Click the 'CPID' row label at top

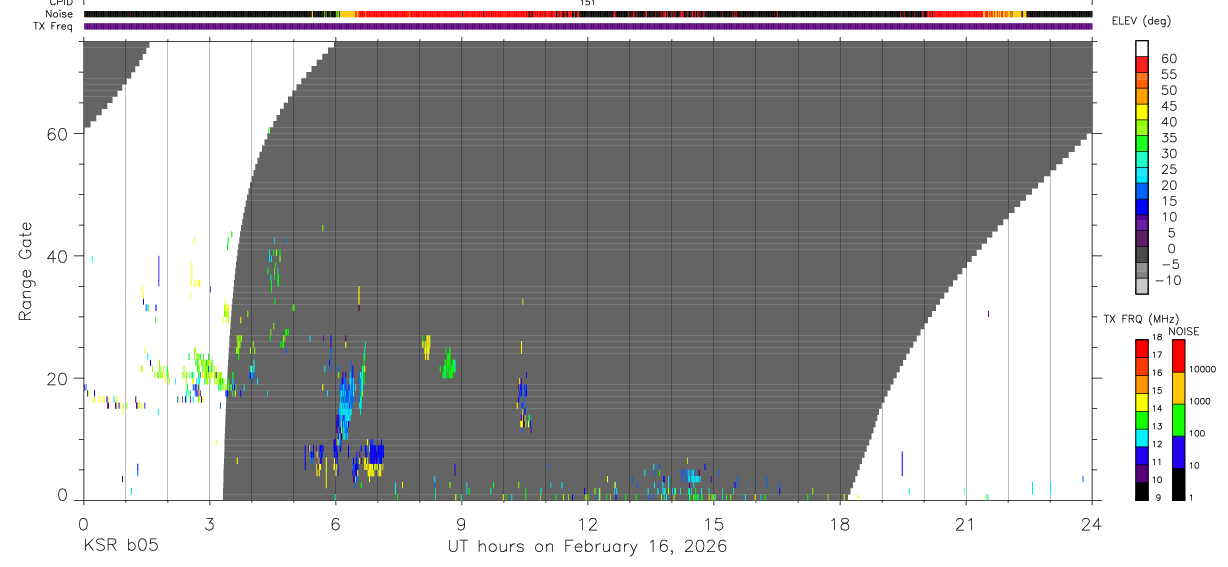coord(59,3)
